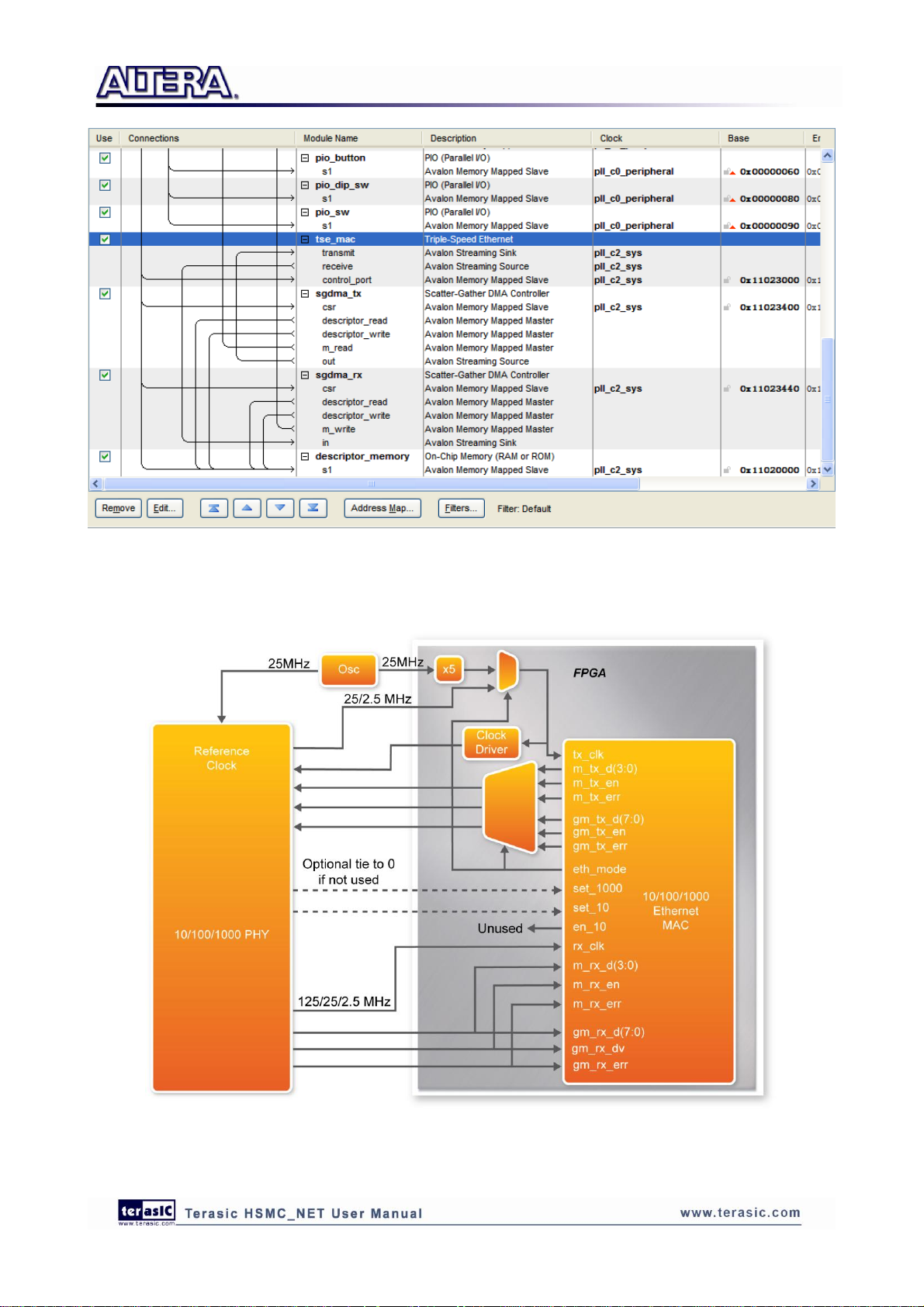
Task: Click lock icon beside base 0x11023000
Action: [x=728, y=280]
